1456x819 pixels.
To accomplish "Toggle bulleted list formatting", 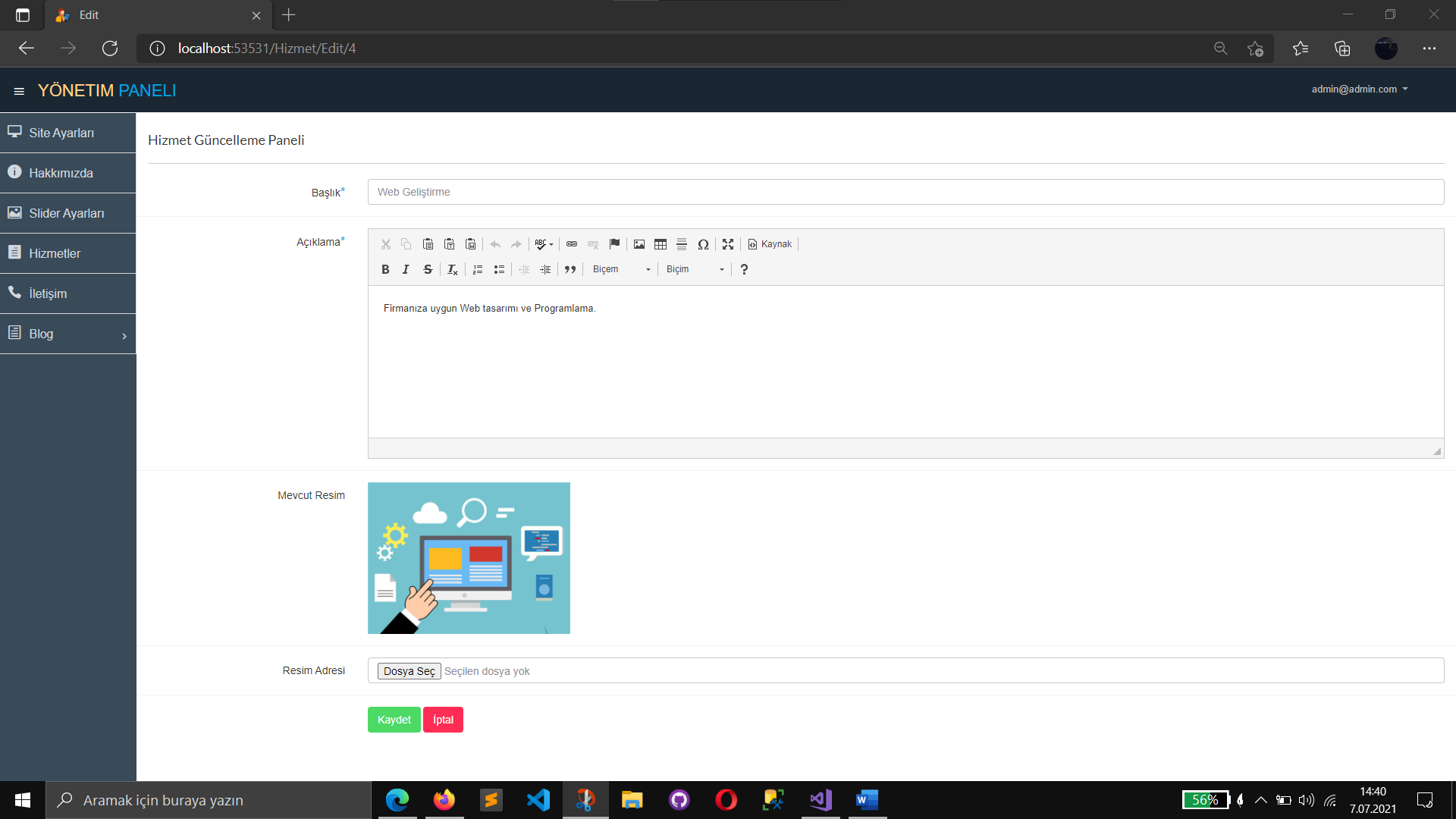I will point(499,269).
